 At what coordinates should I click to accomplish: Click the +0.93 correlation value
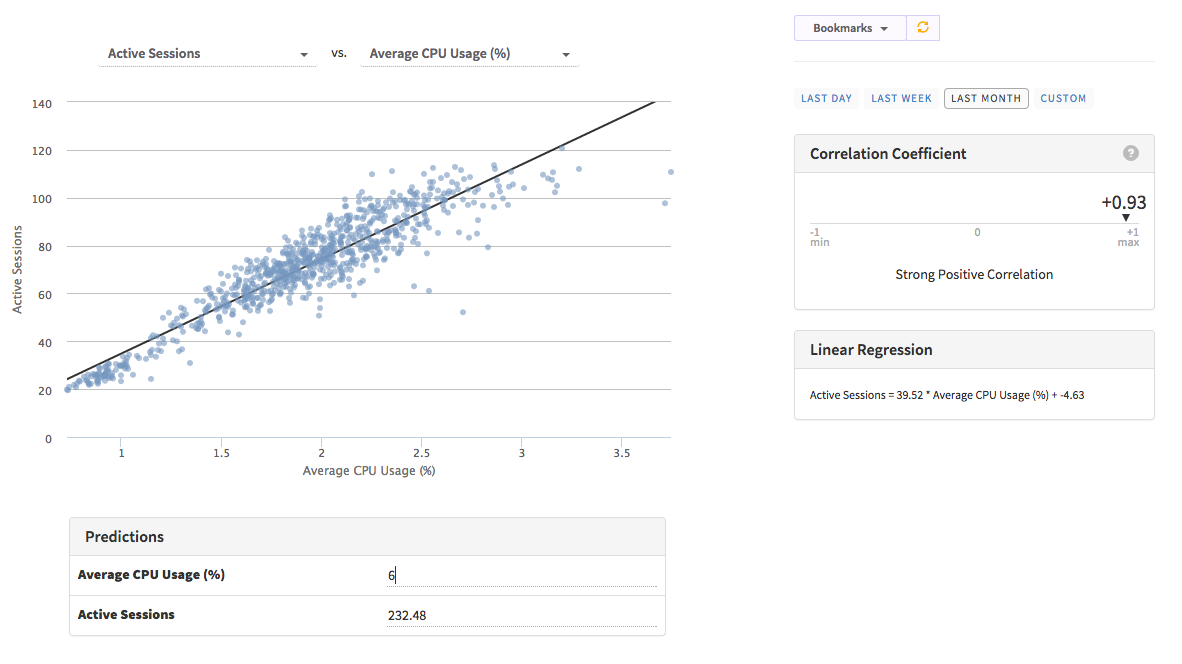(1123, 202)
